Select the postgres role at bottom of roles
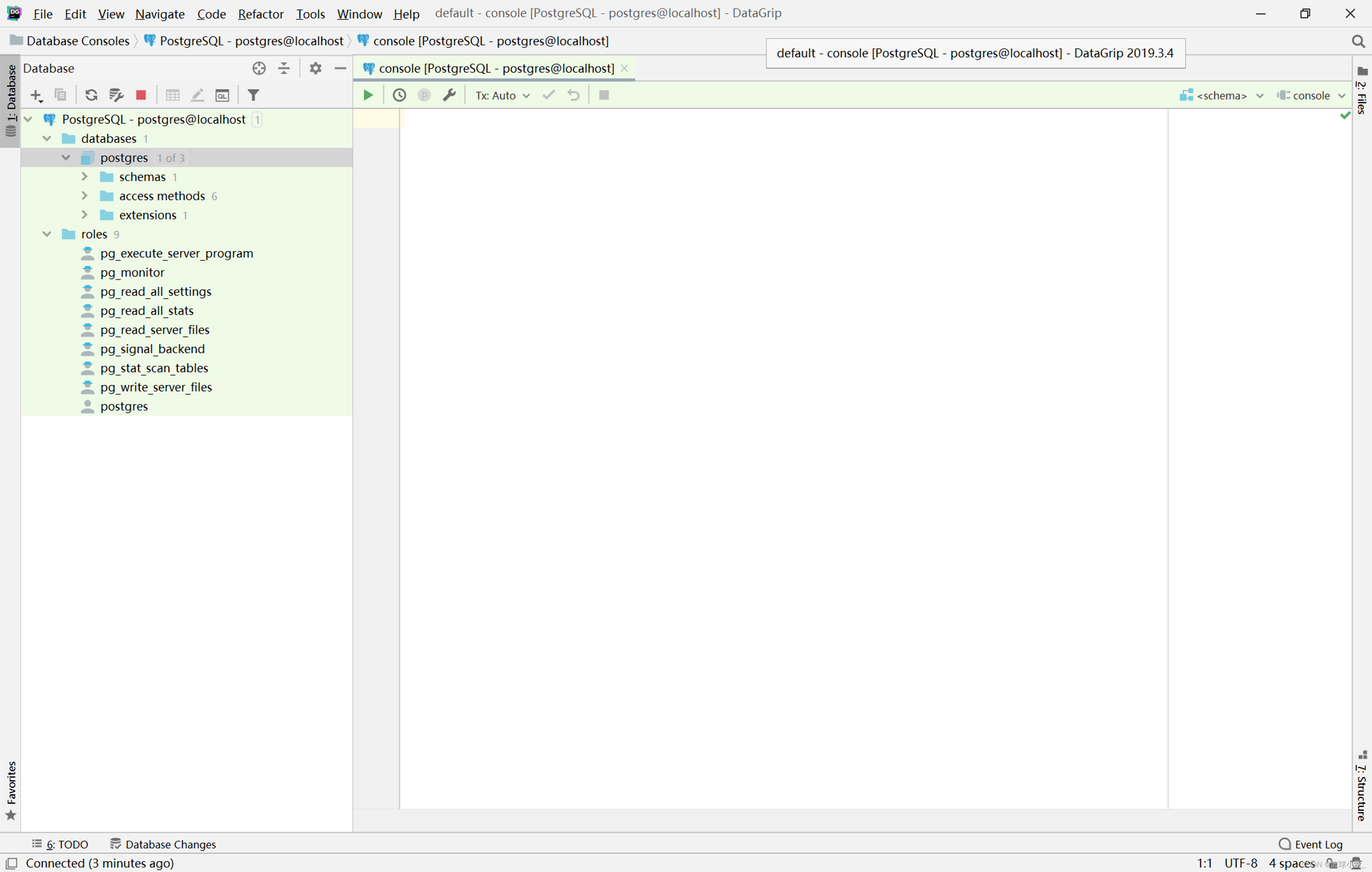1372x872 pixels. 124,406
